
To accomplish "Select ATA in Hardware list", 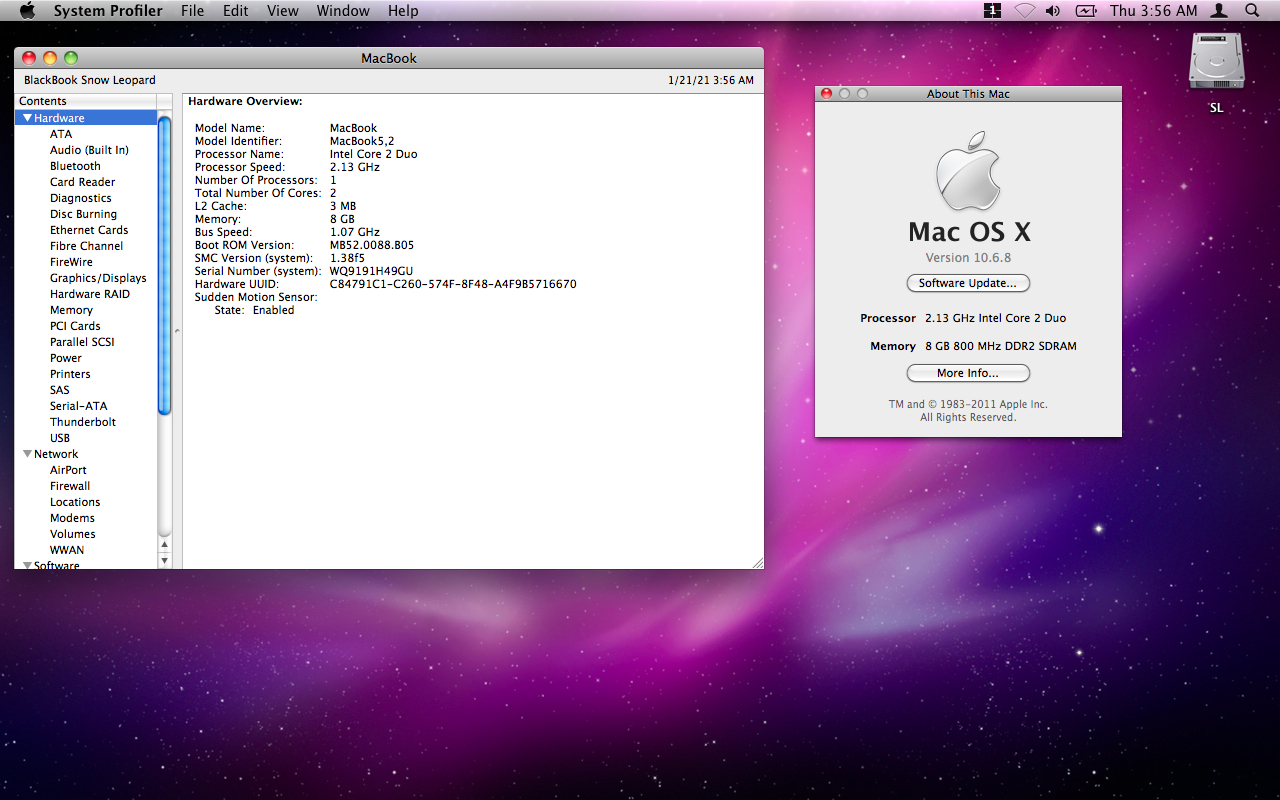I will [61, 134].
